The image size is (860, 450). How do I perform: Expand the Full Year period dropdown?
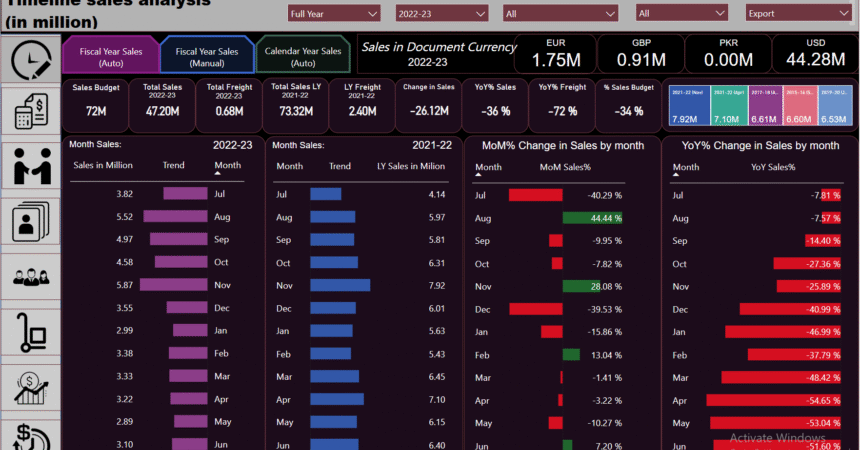[333, 14]
